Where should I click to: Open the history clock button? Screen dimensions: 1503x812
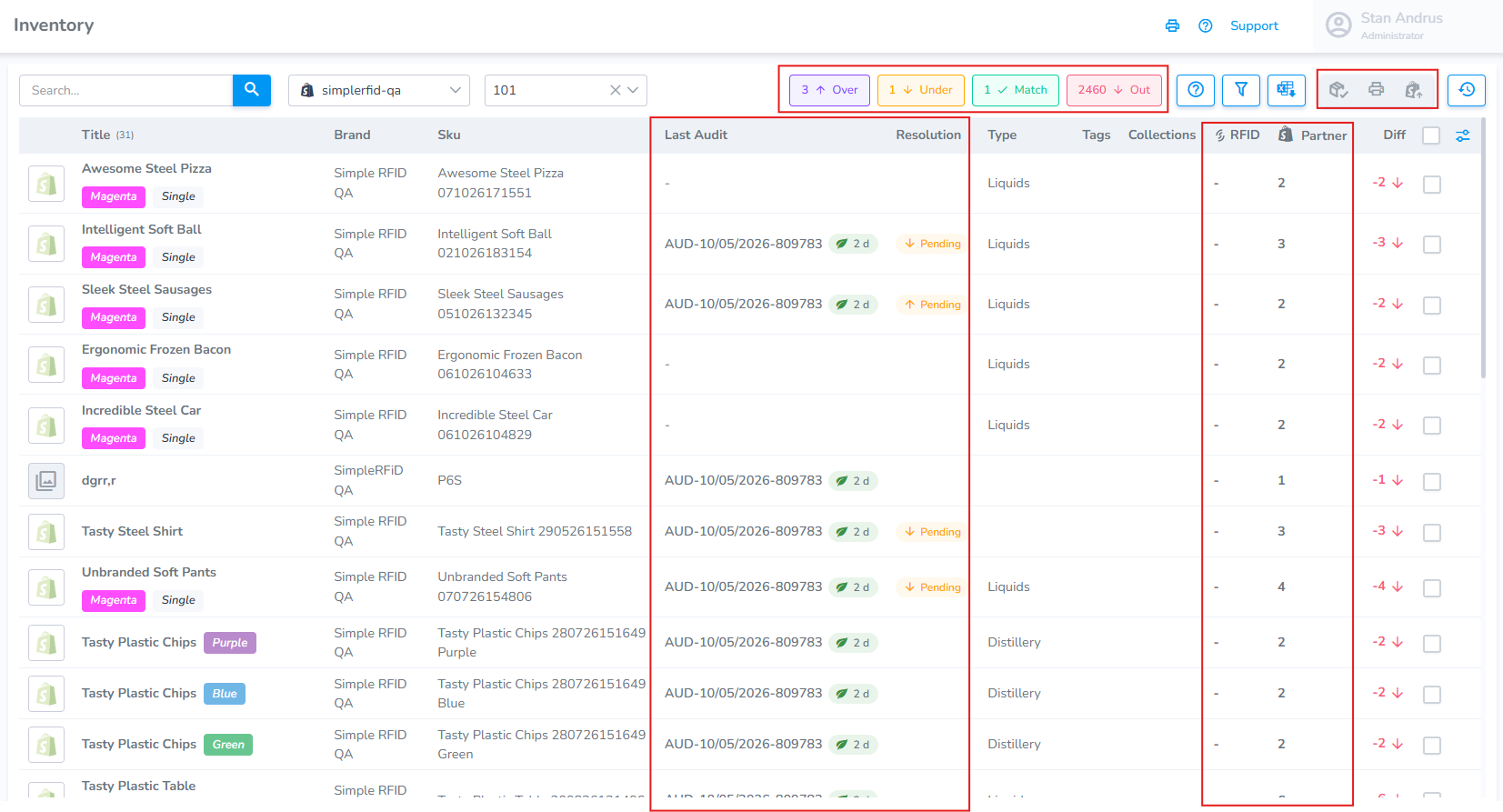[1467, 90]
